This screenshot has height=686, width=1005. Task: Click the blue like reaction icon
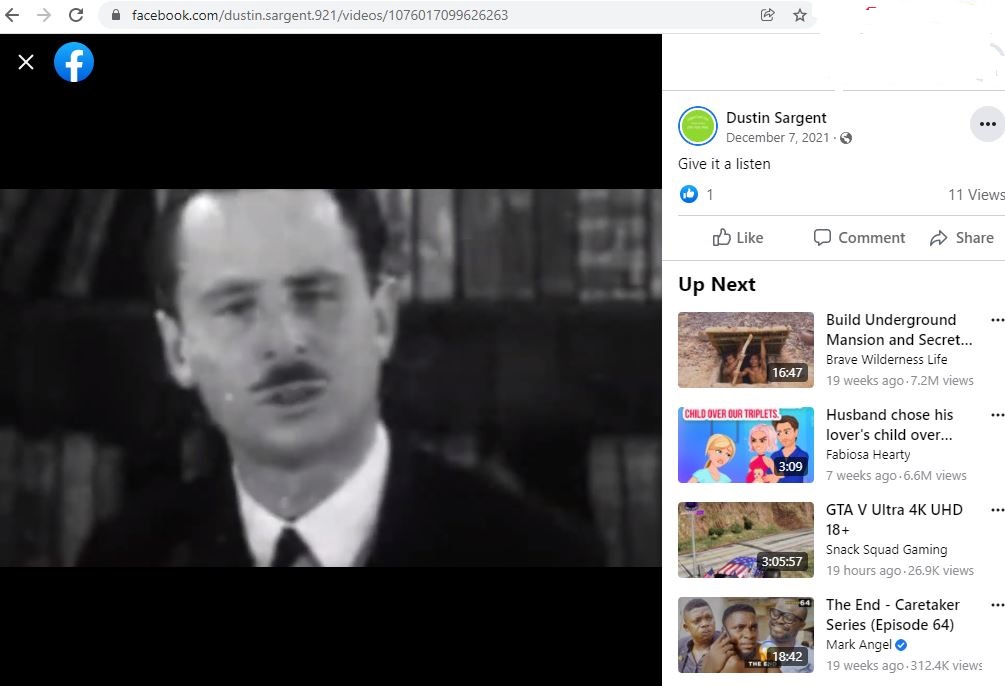[x=688, y=194]
